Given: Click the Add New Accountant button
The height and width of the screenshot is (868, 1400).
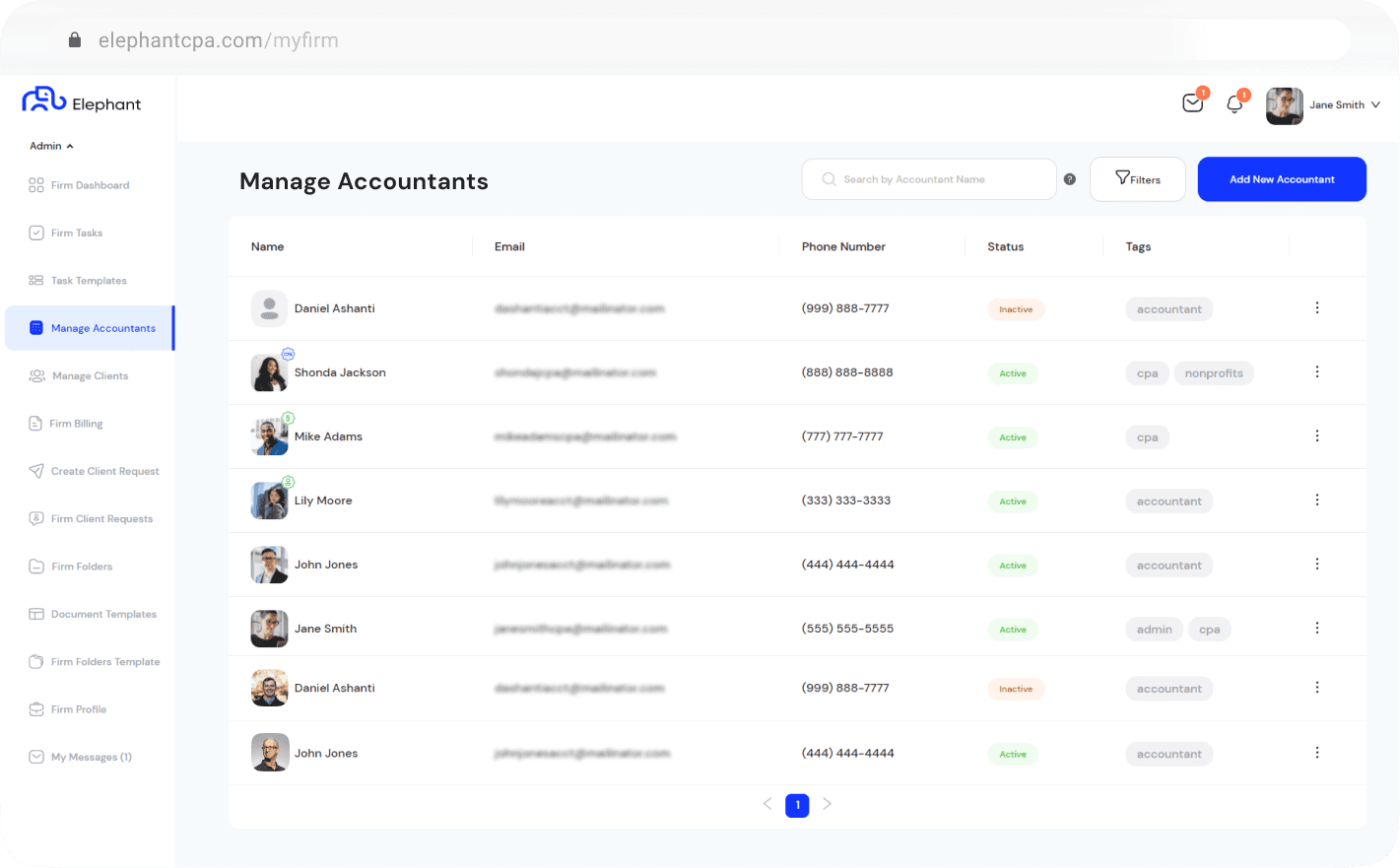Looking at the screenshot, I should (x=1282, y=179).
